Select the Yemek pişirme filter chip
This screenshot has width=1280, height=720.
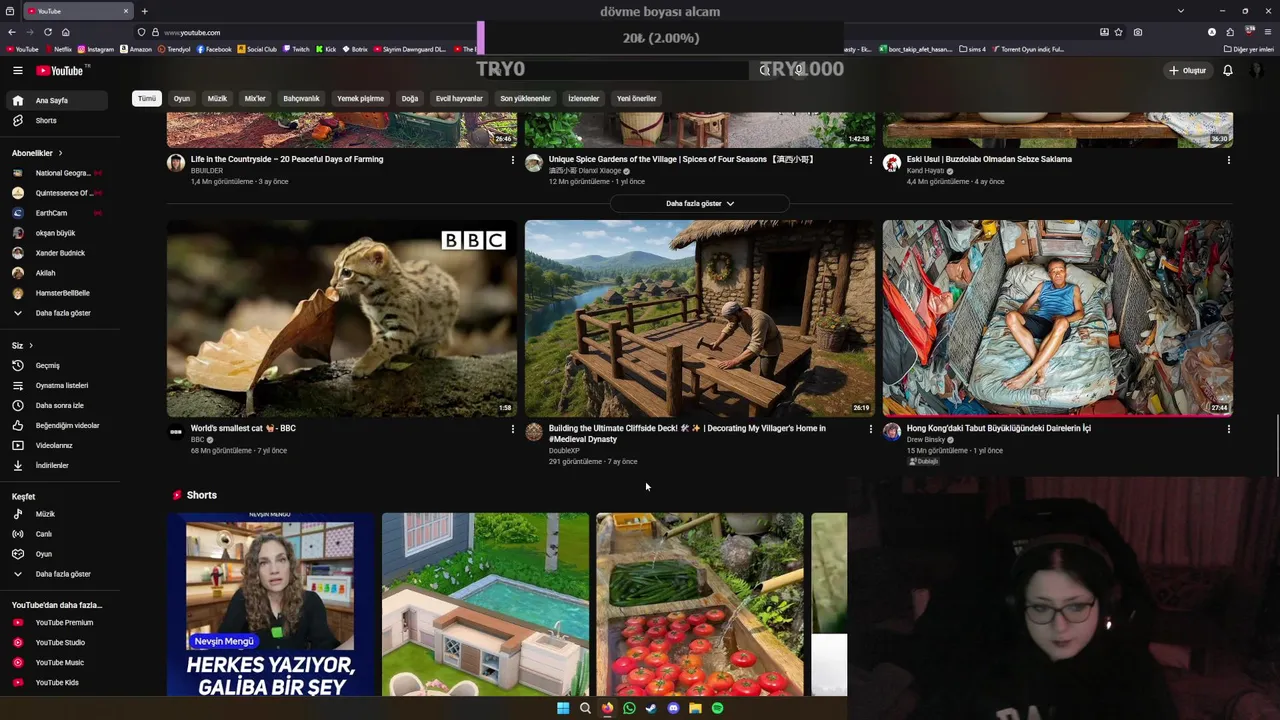click(360, 98)
